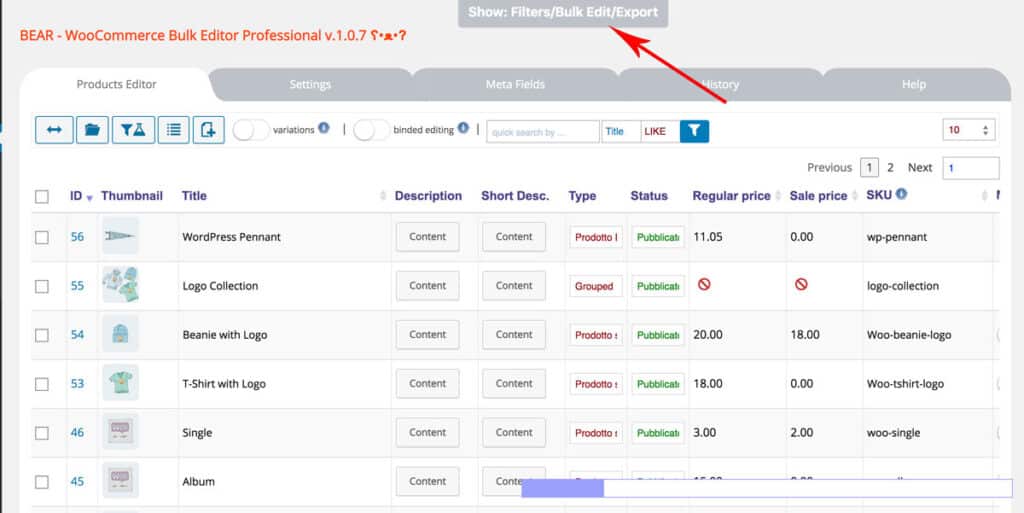Check the box for the Album product

pyautogui.click(x=42, y=482)
